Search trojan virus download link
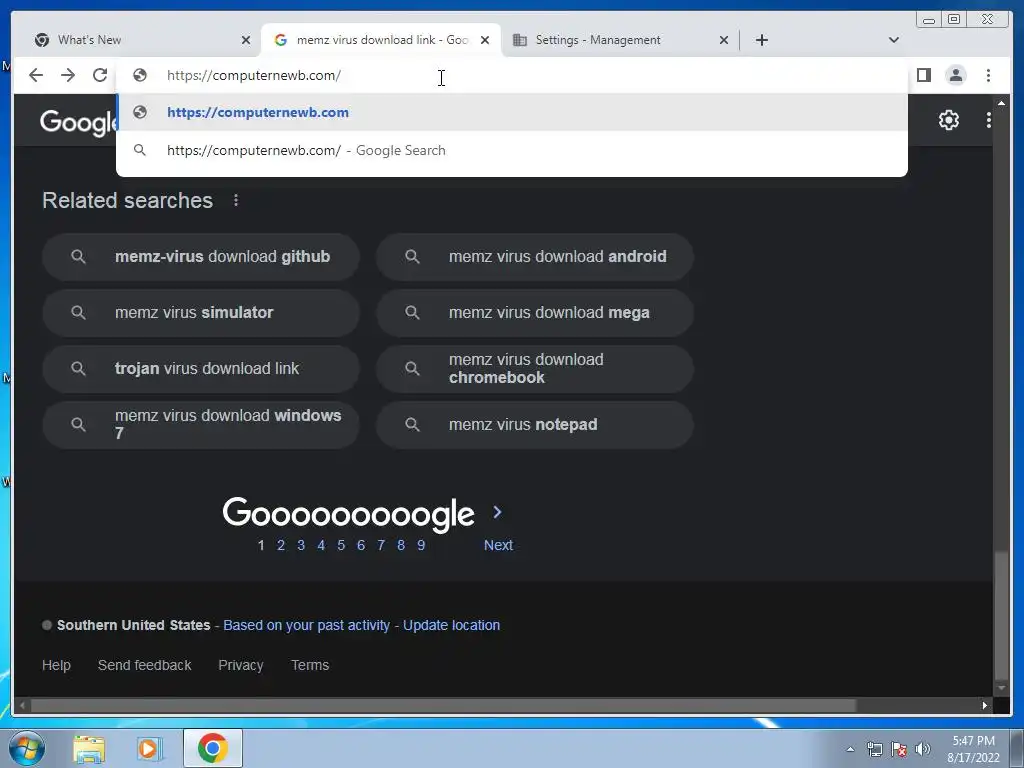Screen dimensions: 1024x768 (200, 368)
